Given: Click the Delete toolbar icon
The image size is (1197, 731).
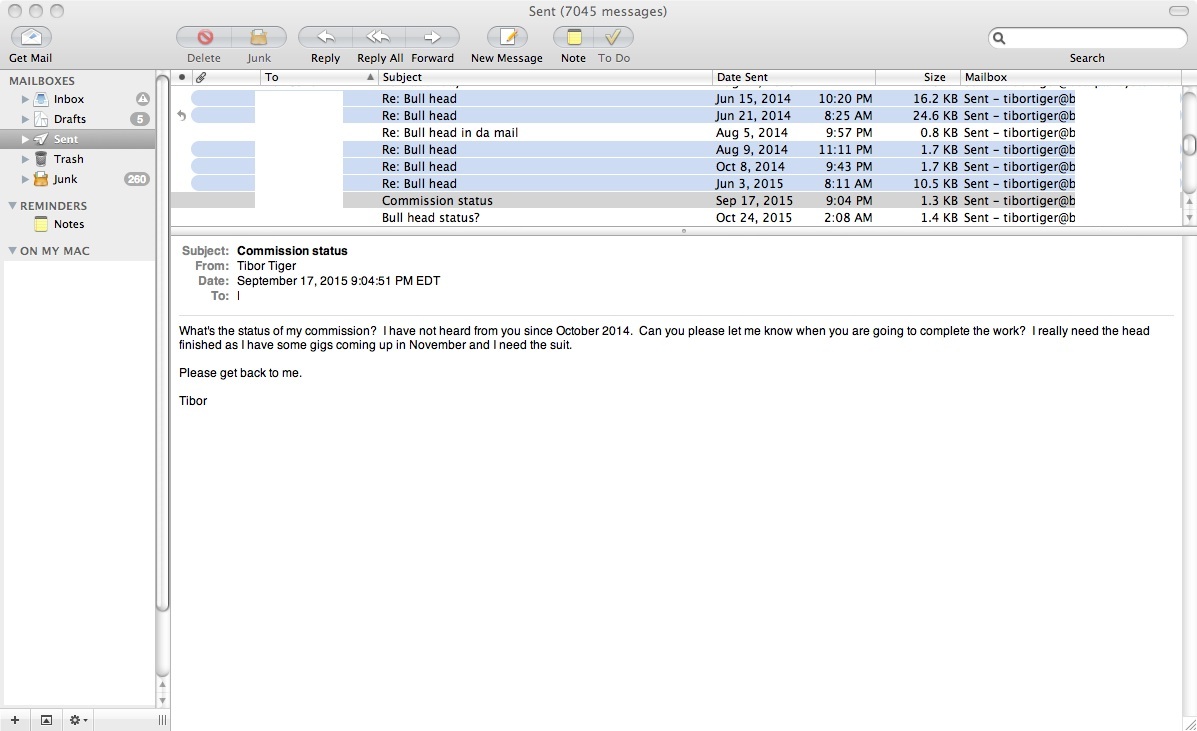Looking at the screenshot, I should click(x=204, y=37).
